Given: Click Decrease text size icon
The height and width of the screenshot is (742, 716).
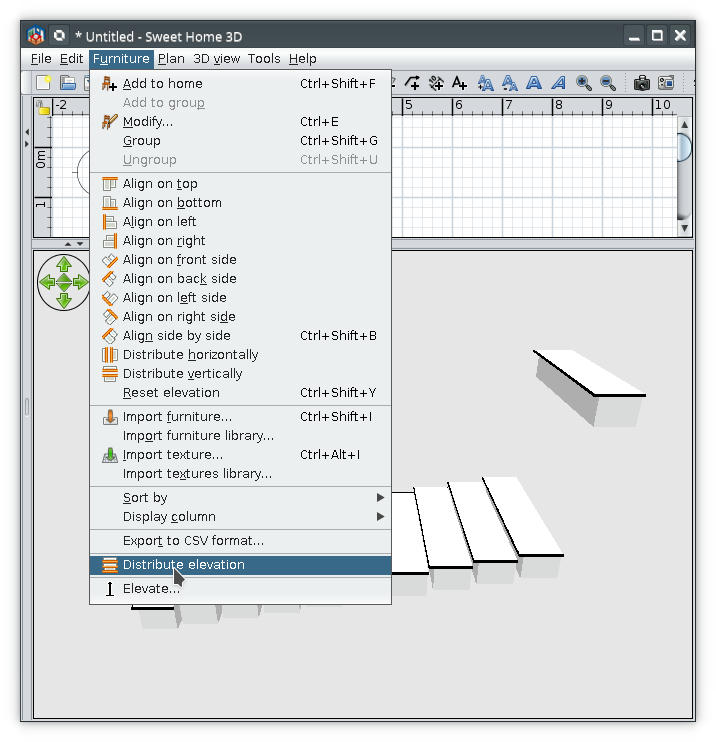Looking at the screenshot, I should point(509,83).
